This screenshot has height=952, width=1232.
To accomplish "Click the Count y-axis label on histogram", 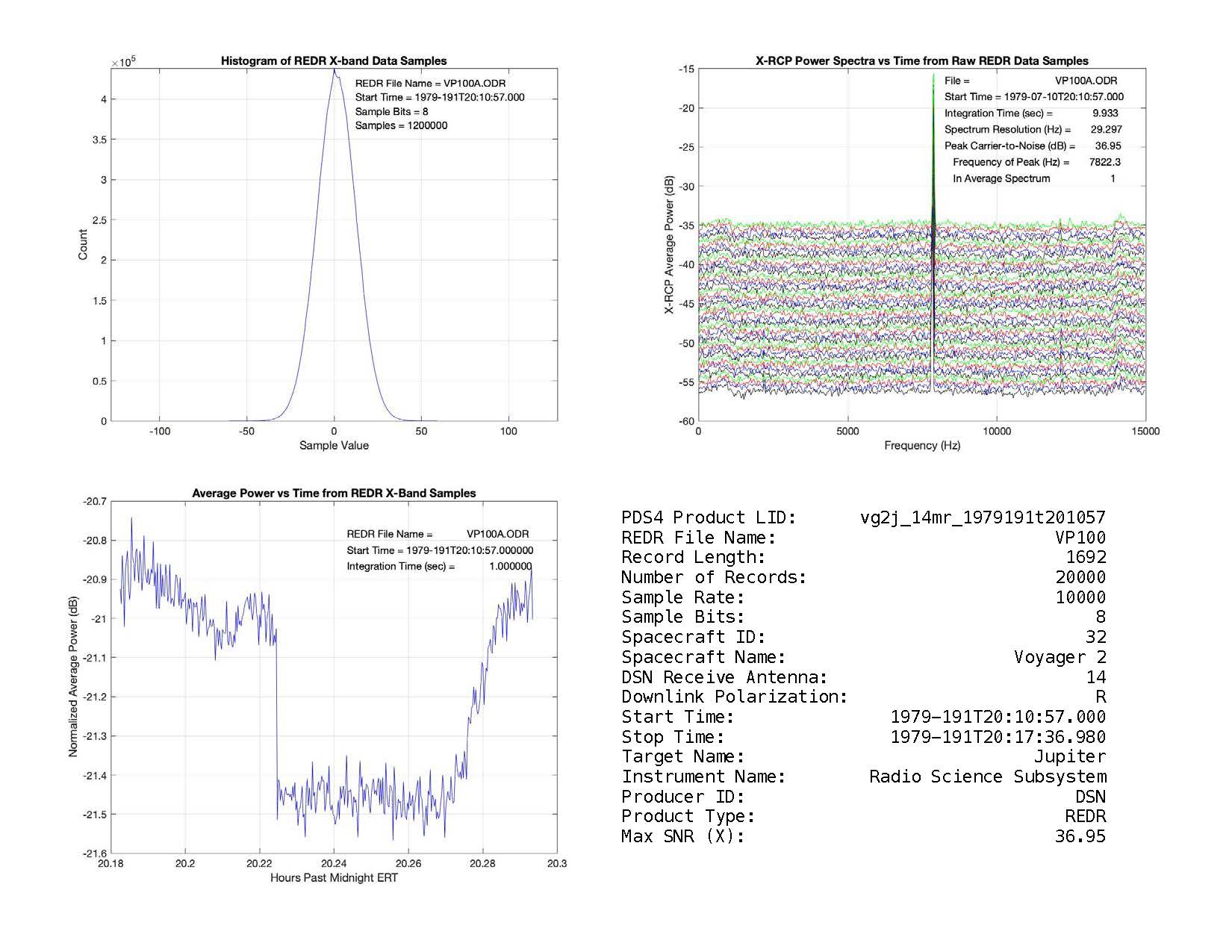I will (x=83, y=245).
